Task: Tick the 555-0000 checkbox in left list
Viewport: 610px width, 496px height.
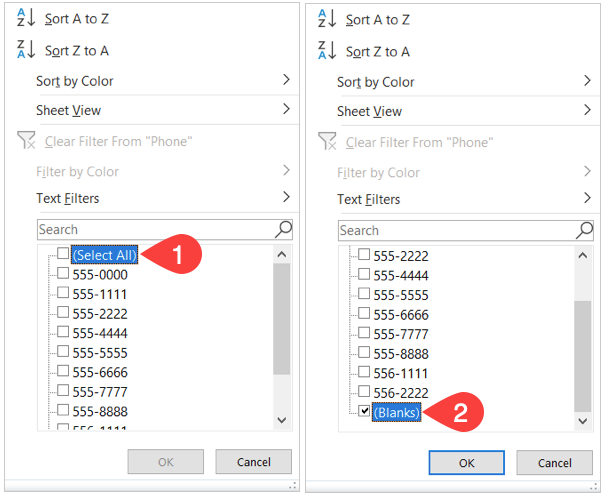Action: click(x=63, y=274)
